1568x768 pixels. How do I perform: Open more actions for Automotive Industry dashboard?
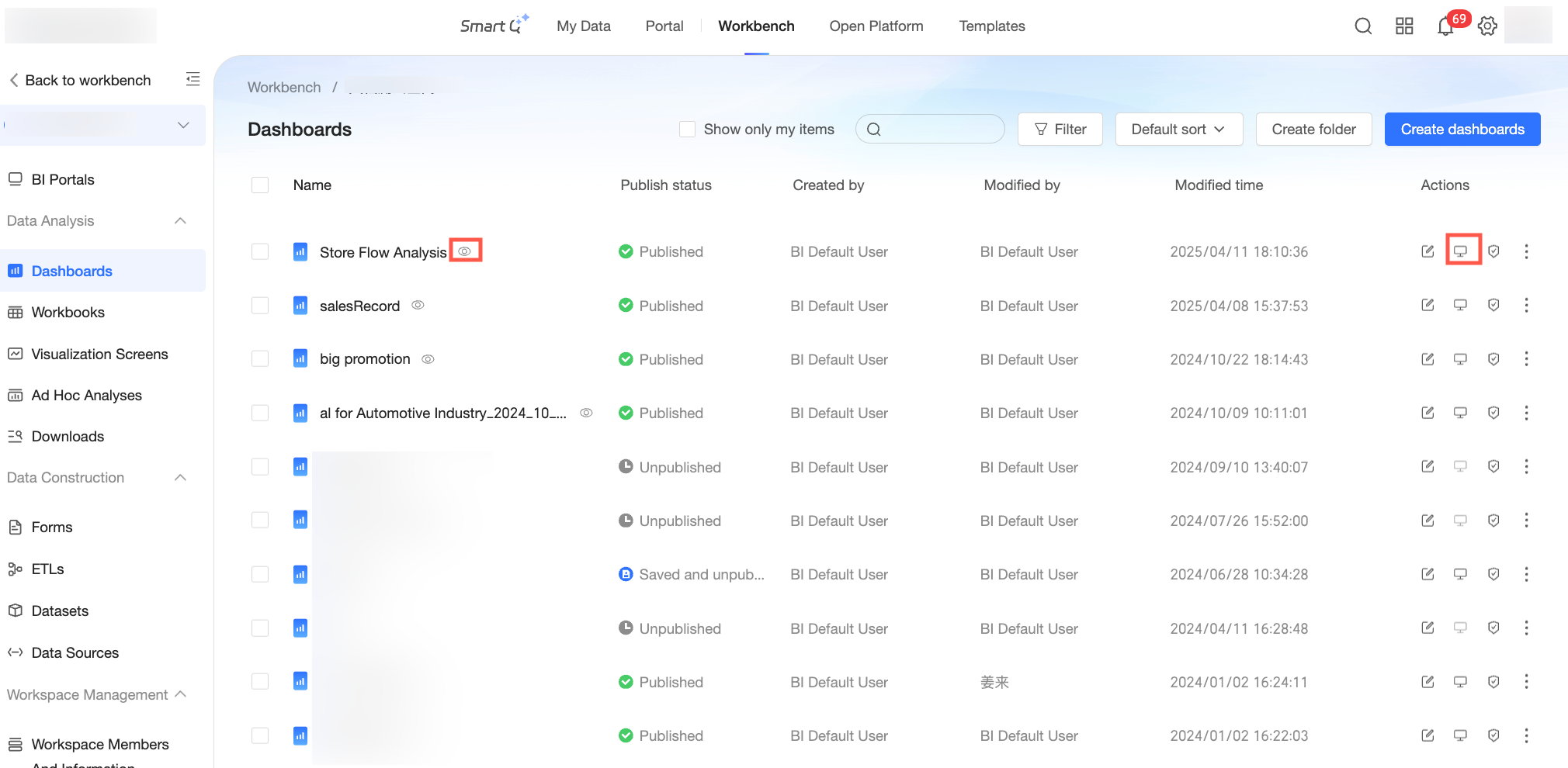coord(1526,413)
